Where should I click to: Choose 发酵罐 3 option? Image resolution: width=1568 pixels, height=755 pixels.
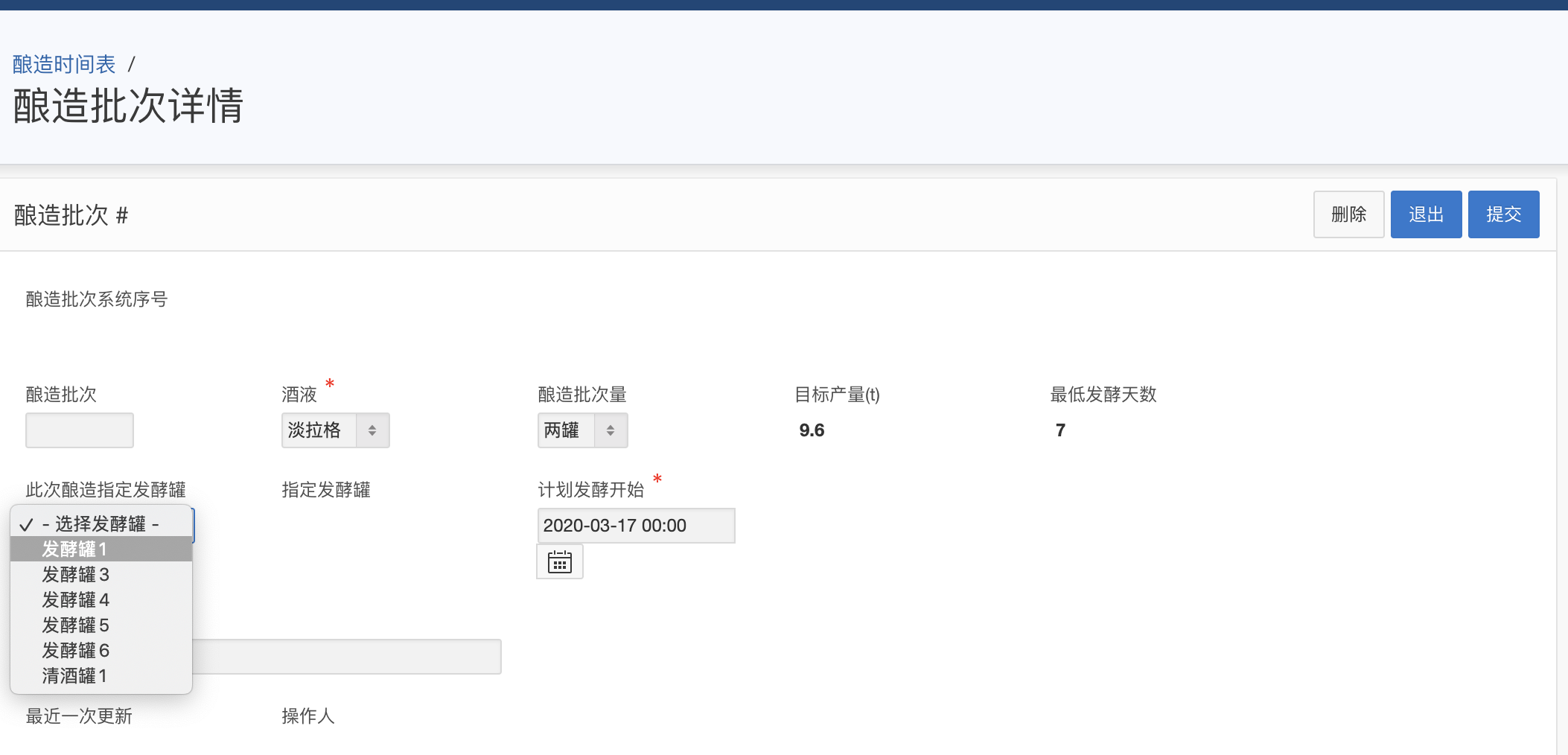click(75, 575)
